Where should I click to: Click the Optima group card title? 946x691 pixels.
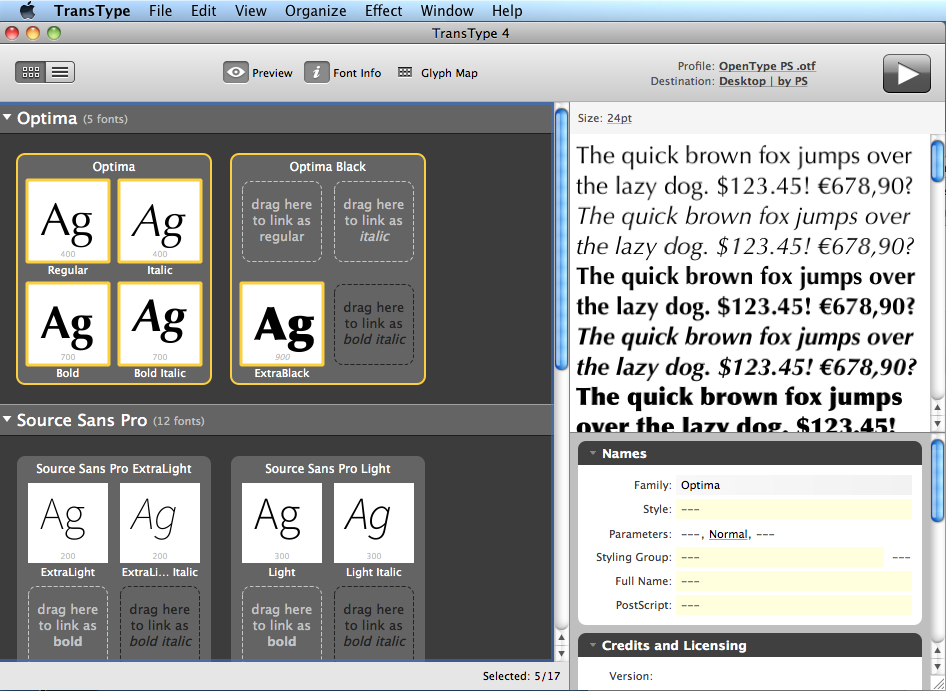click(x=114, y=167)
